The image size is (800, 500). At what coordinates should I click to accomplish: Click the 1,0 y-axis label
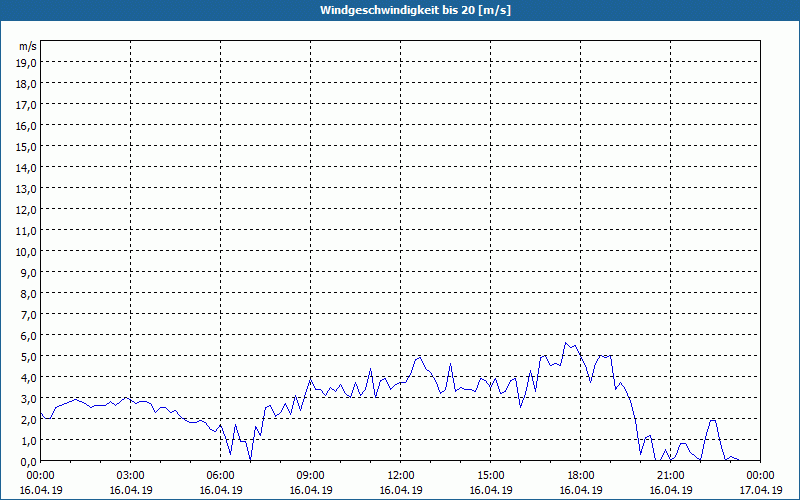click(x=30, y=441)
